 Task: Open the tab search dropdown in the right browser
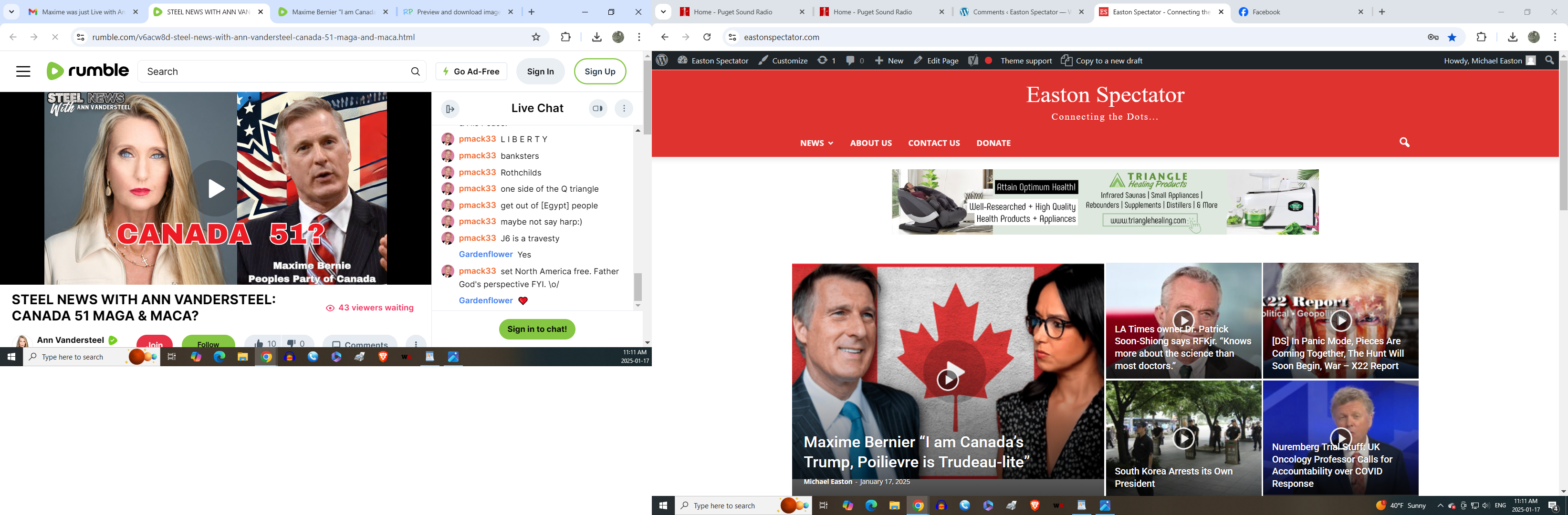click(x=663, y=11)
